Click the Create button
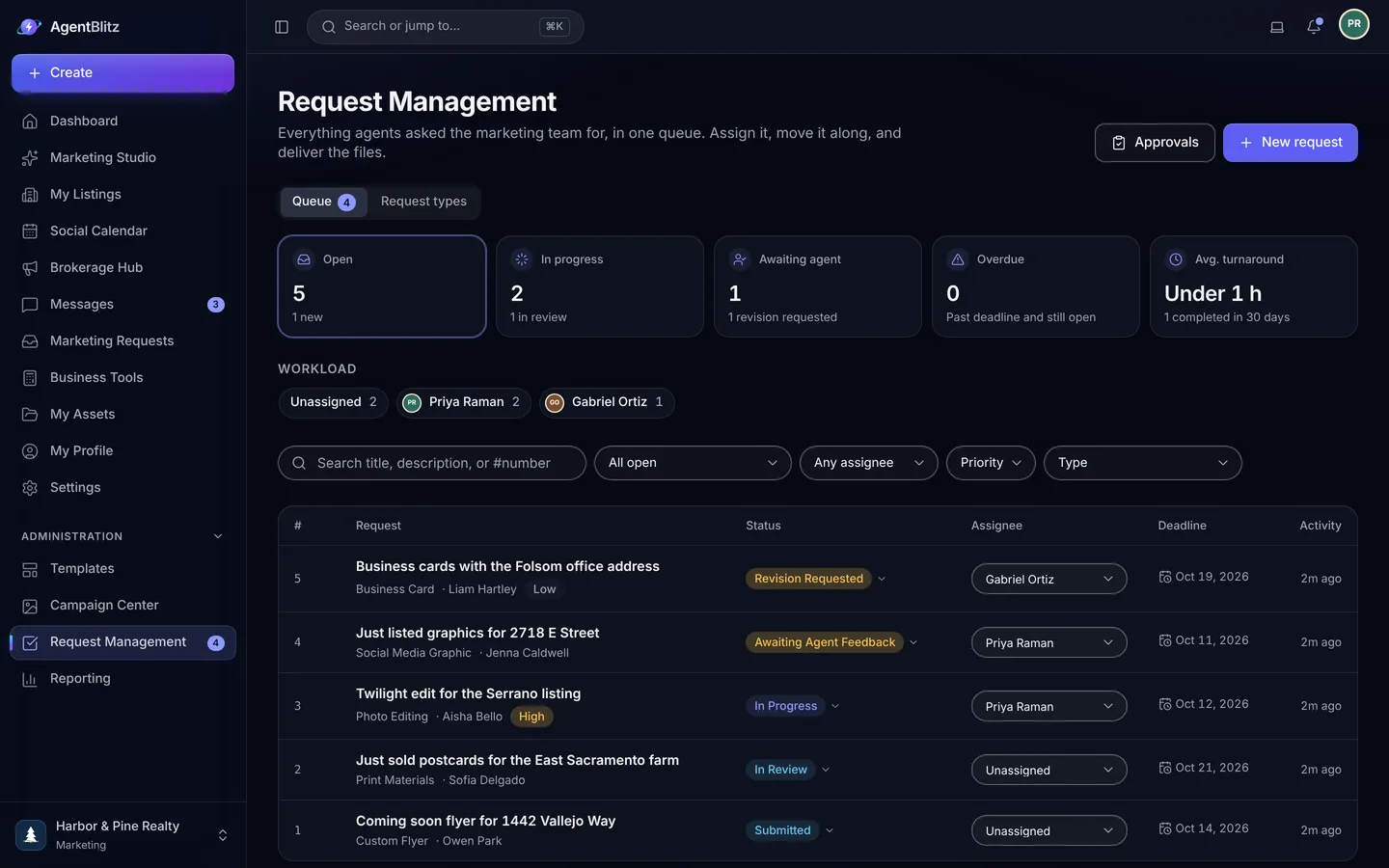 pyautogui.click(x=123, y=73)
